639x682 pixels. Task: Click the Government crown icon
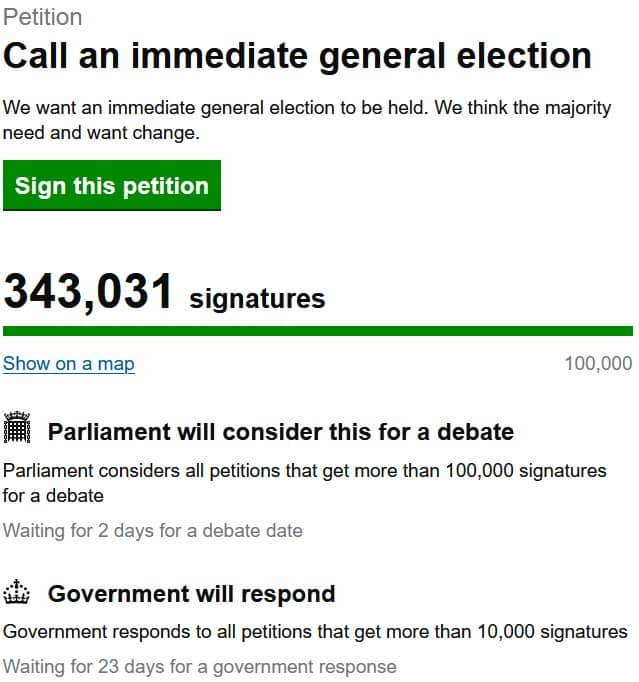point(19,593)
